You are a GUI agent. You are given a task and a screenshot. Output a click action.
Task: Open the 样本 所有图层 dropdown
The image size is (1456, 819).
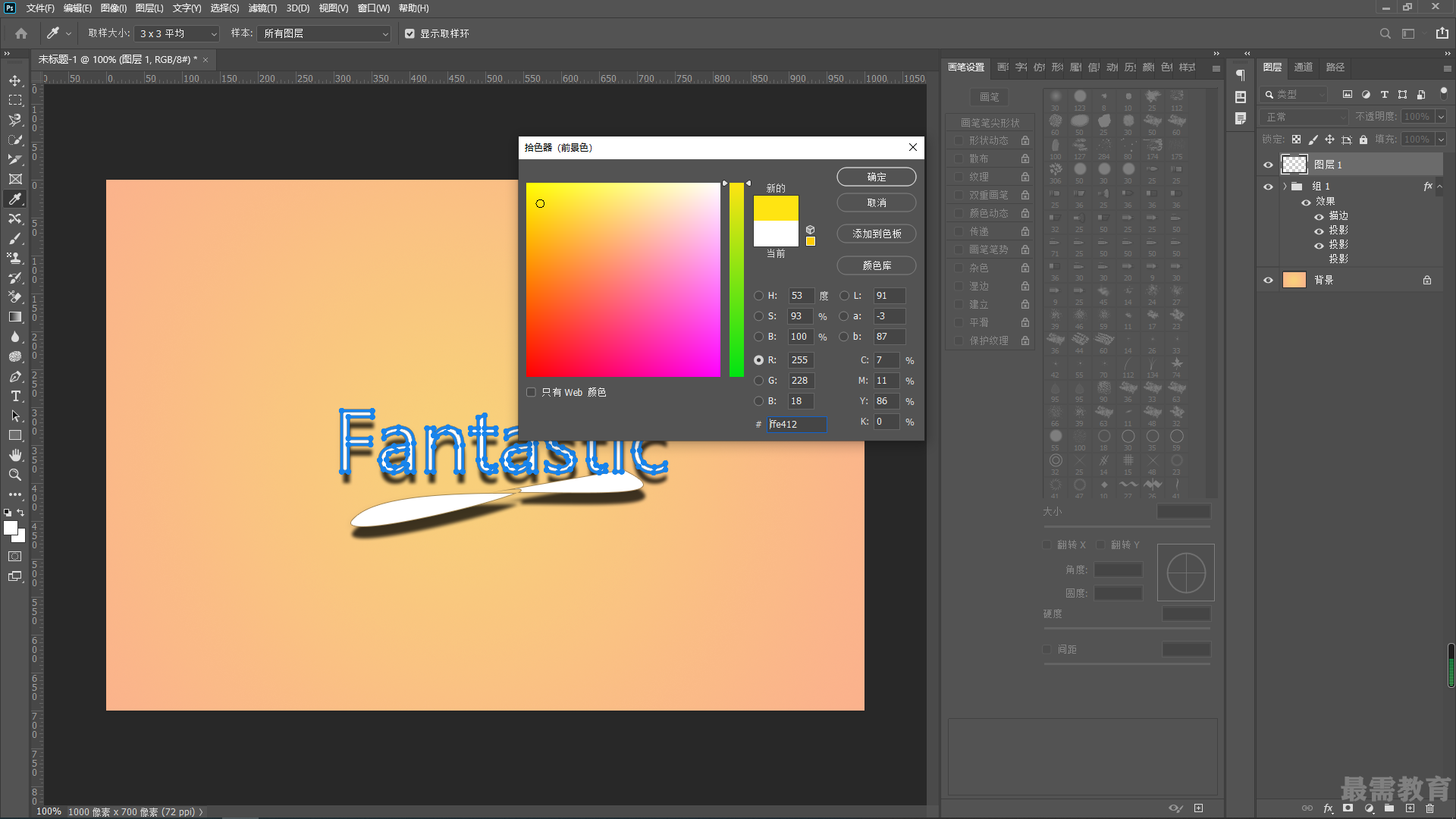[325, 33]
